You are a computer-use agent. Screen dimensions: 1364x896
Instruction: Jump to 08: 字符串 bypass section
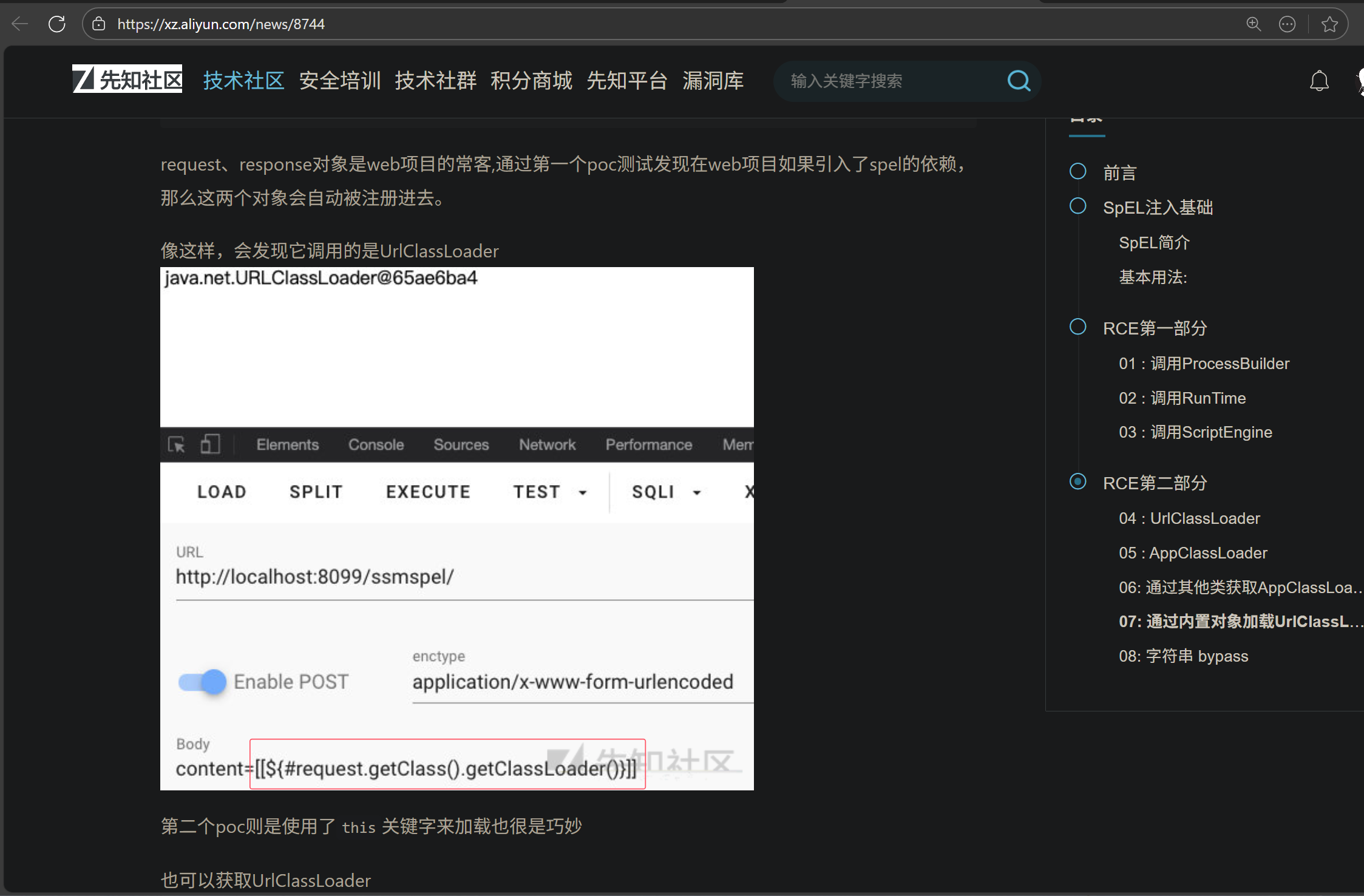tap(1183, 656)
